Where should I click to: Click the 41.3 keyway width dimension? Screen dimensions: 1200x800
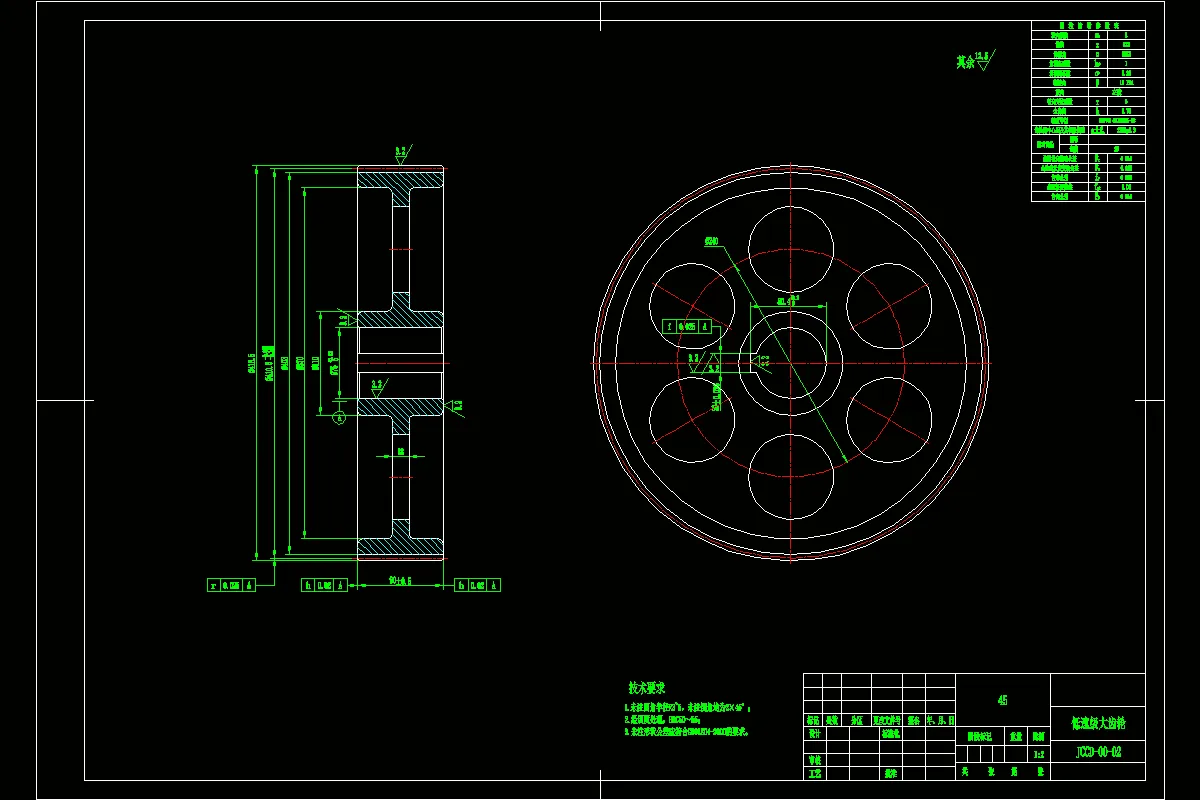point(786,300)
